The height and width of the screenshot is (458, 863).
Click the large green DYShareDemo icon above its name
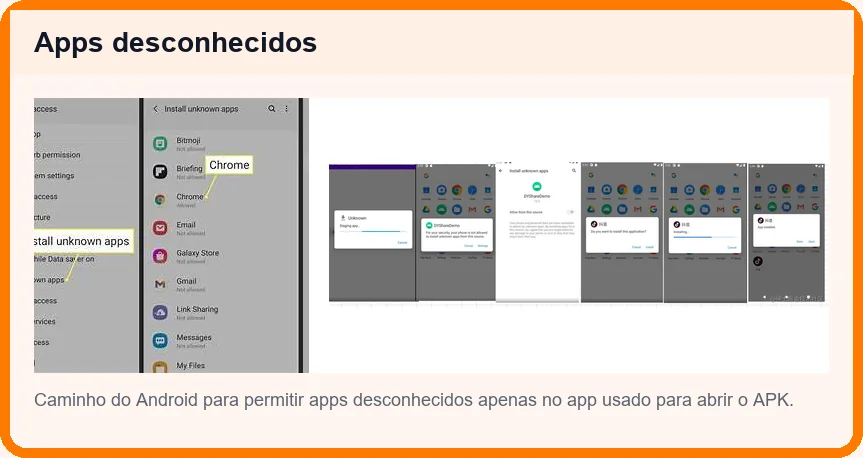(x=537, y=187)
